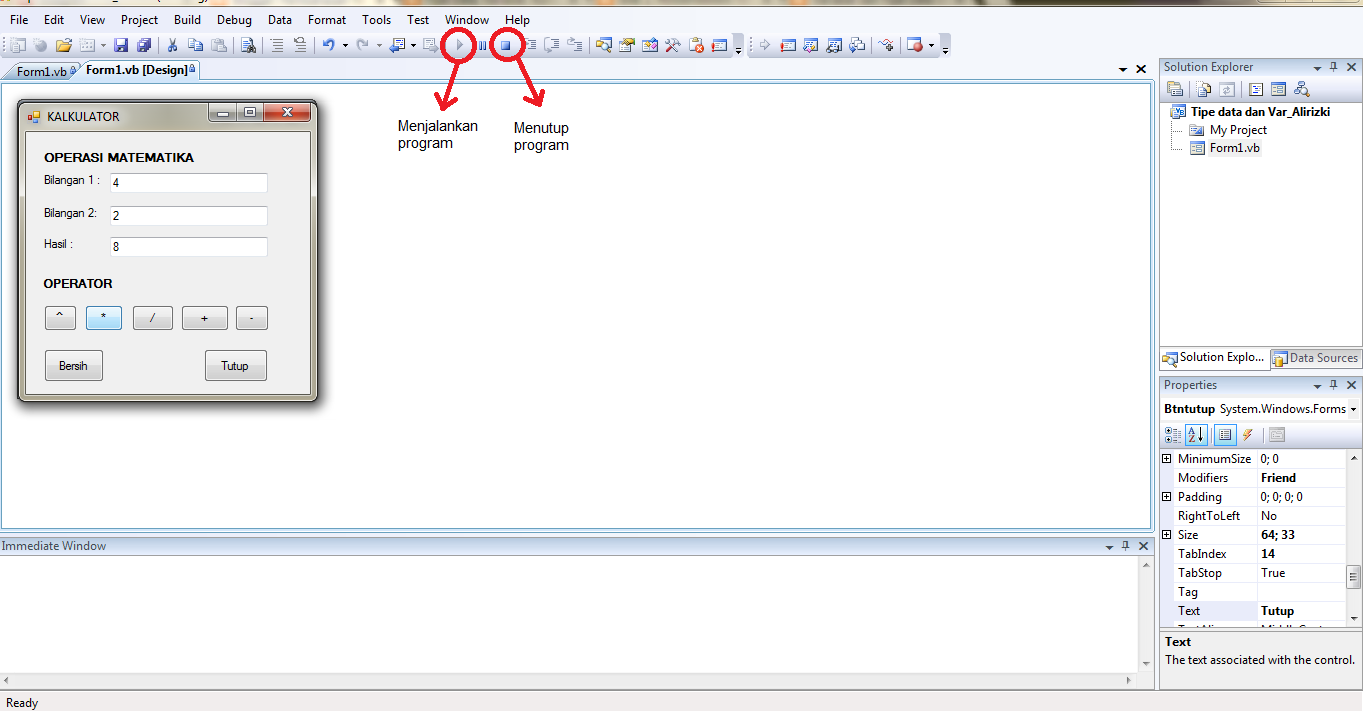Click inside the Bilangan 1 text field
The image size is (1363, 711).
[188, 183]
